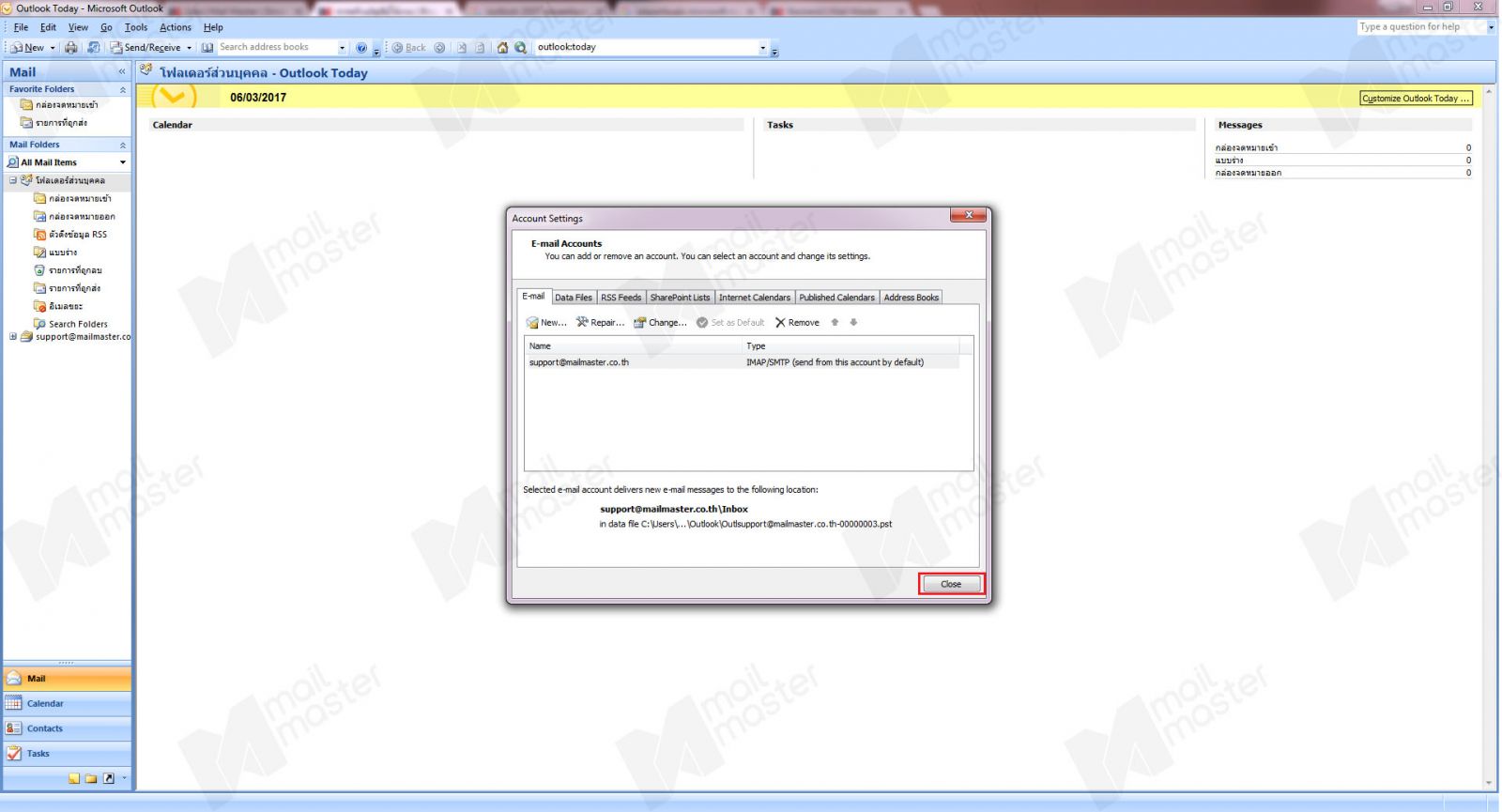Open the outlook:today address dropdown
This screenshot has height=812, width=1502.
pyautogui.click(x=762, y=47)
